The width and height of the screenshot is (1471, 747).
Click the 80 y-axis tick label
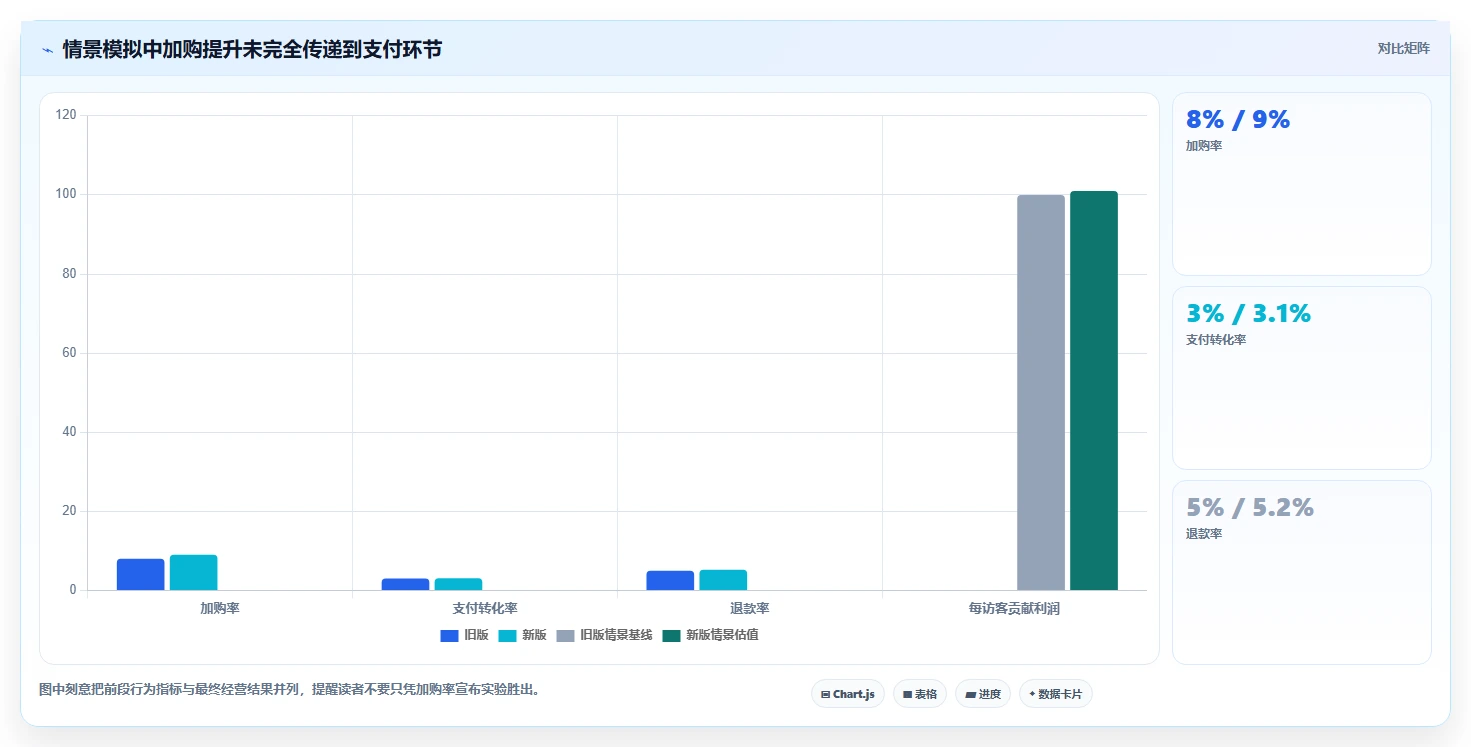tap(69, 274)
